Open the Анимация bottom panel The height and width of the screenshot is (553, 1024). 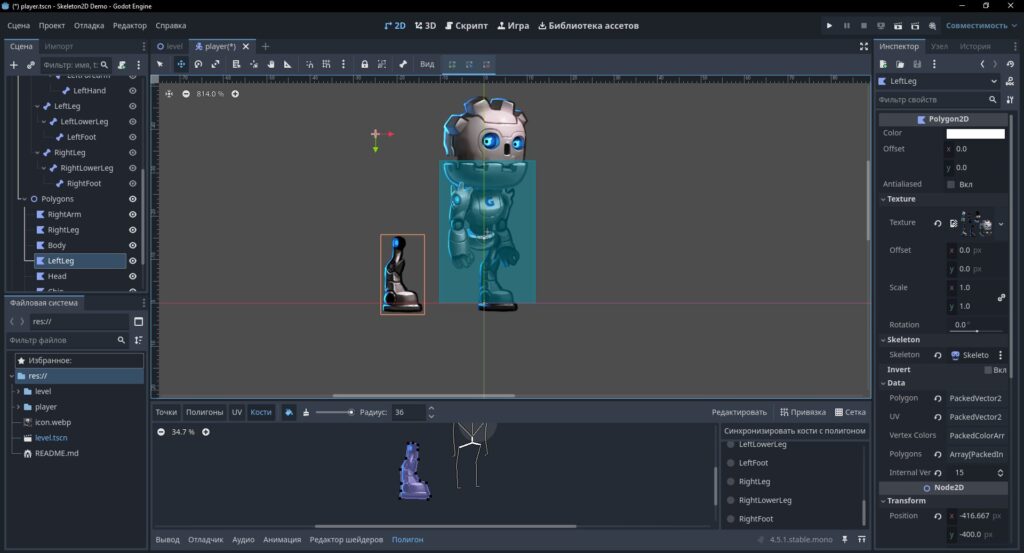[282, 539]
